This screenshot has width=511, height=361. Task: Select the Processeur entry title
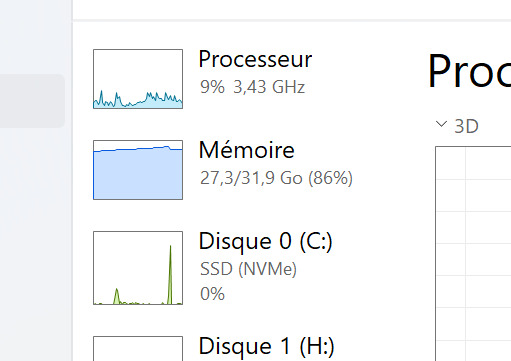click(255, 60)
